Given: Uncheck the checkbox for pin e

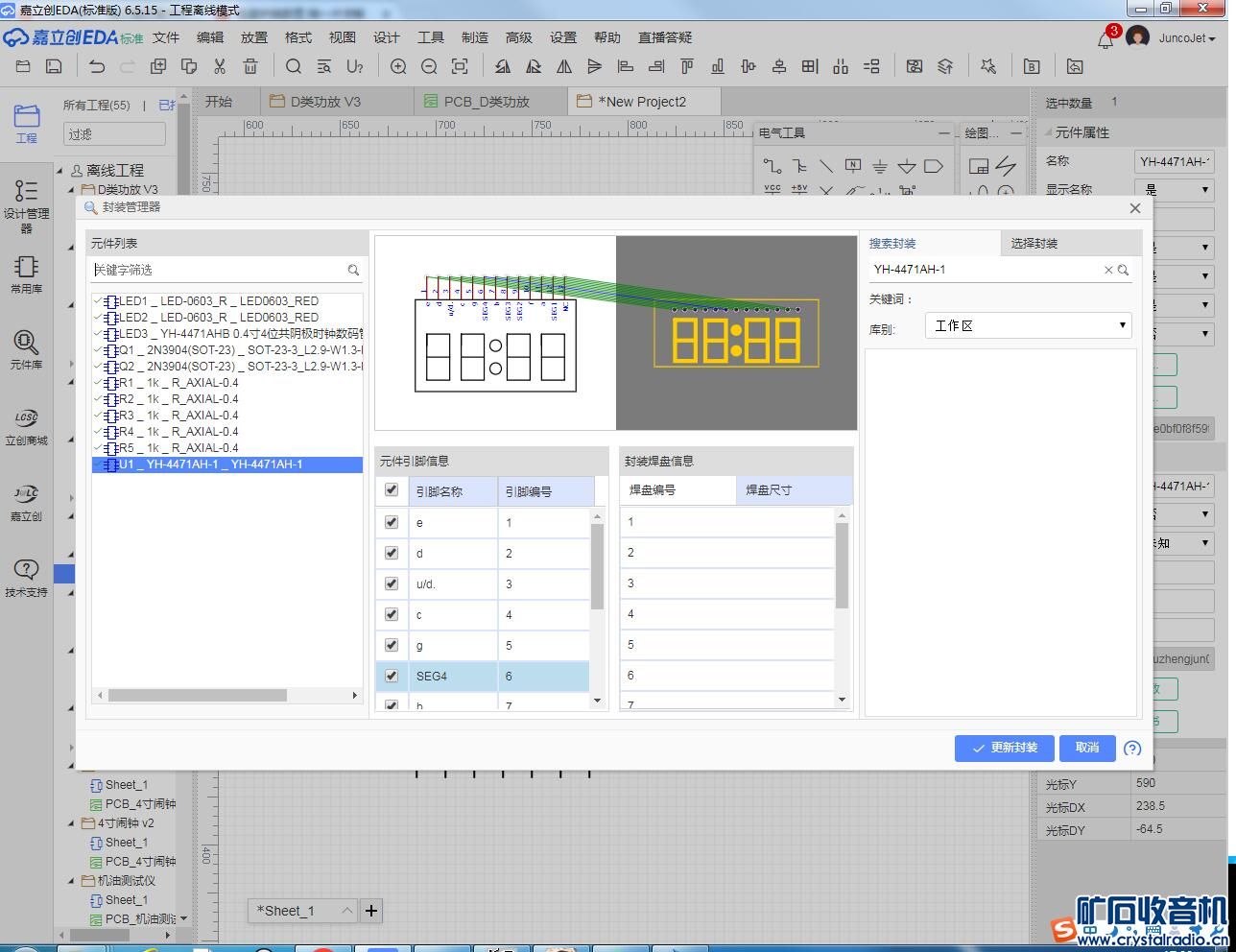Looking at the screenshot, I should coord(391,522).
